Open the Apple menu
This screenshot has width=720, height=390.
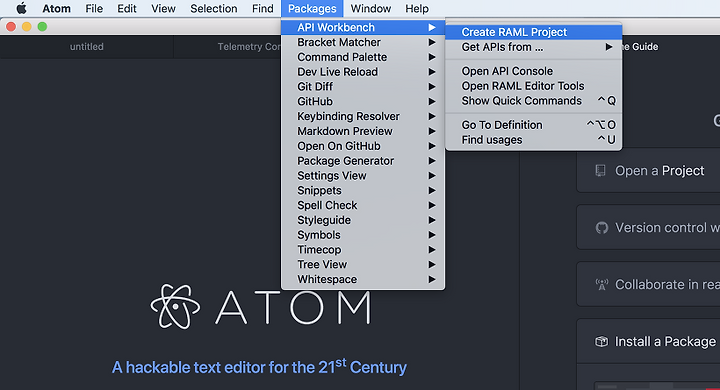pyautogui.click(x=21, y=8)
